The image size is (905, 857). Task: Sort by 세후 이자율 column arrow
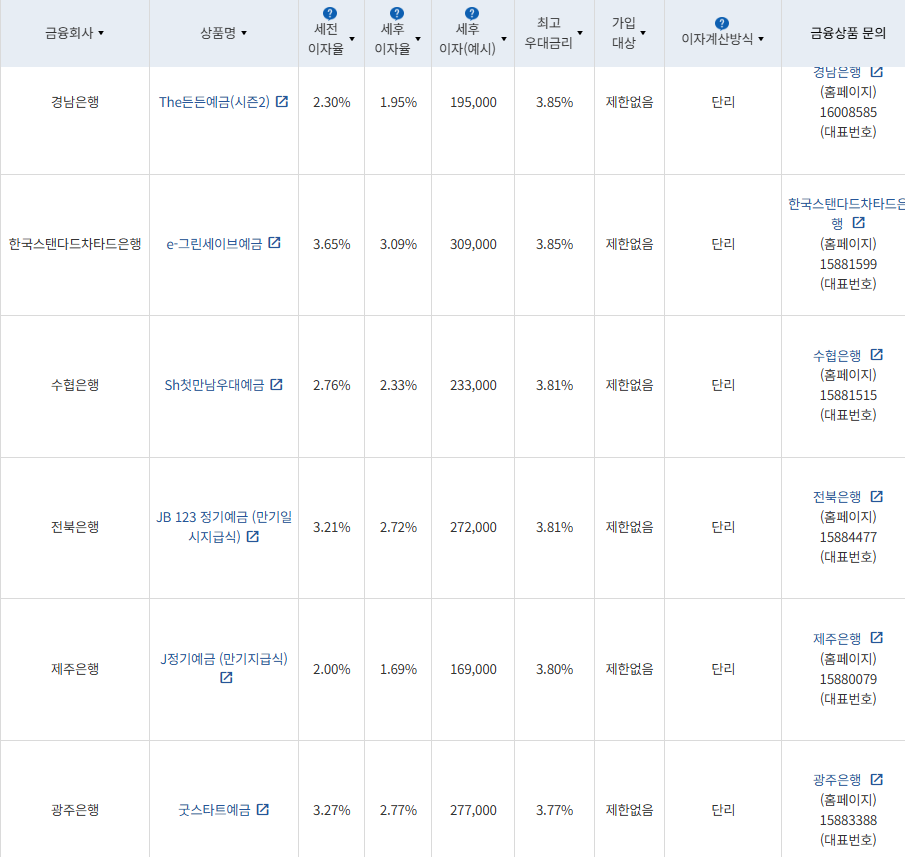(418, 39)
